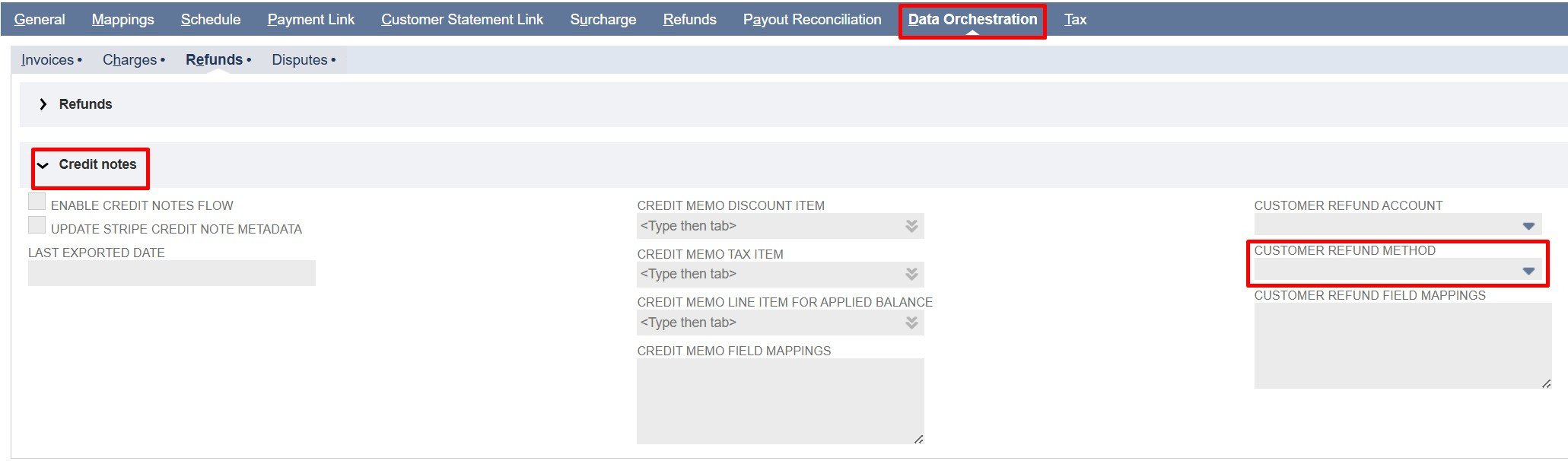Select the Disputes subtab
This screenshot has height=461, width=1568.
tap(300, 59)
